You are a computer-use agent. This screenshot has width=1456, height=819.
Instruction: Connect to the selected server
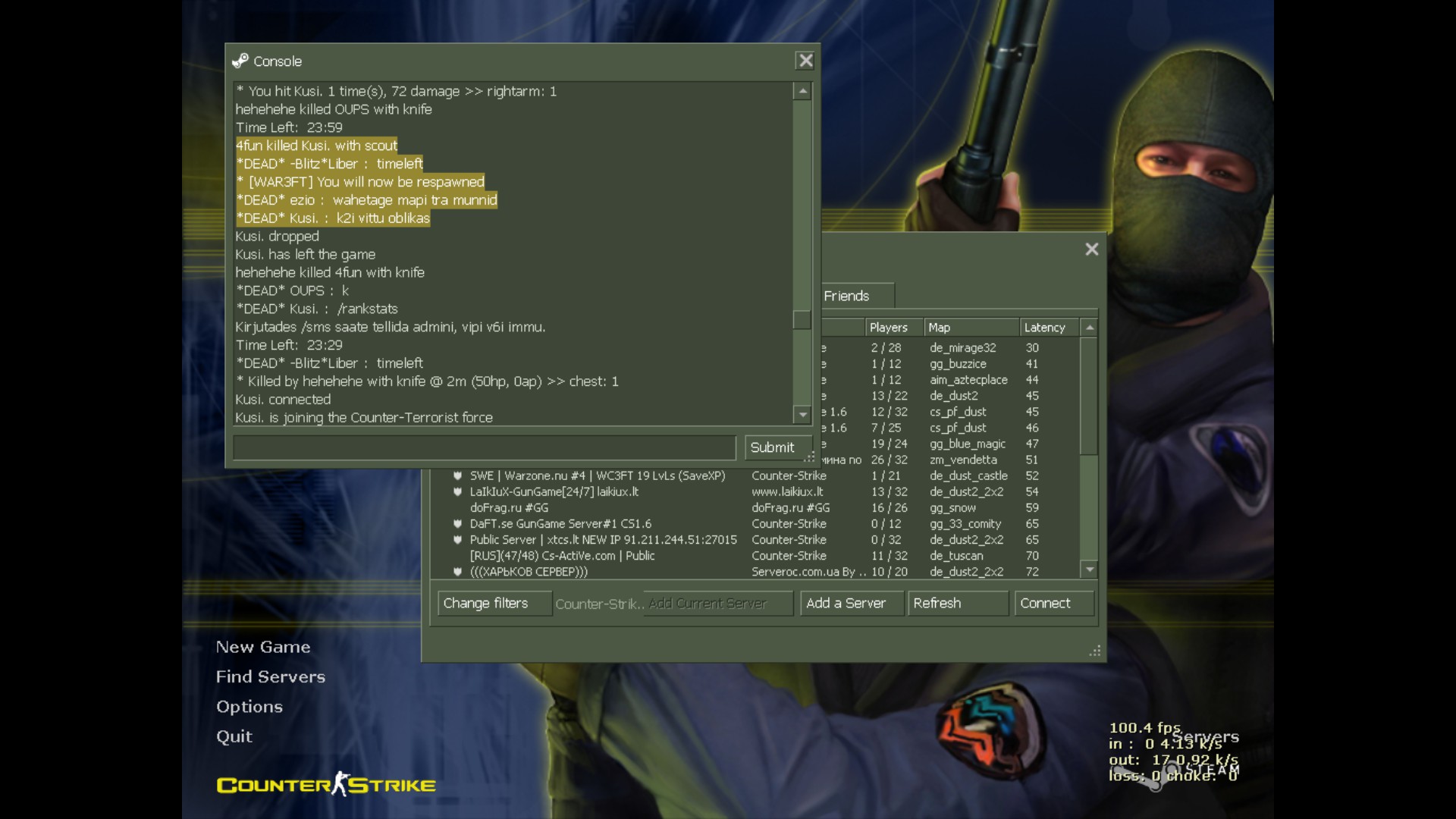[1054, 604]
